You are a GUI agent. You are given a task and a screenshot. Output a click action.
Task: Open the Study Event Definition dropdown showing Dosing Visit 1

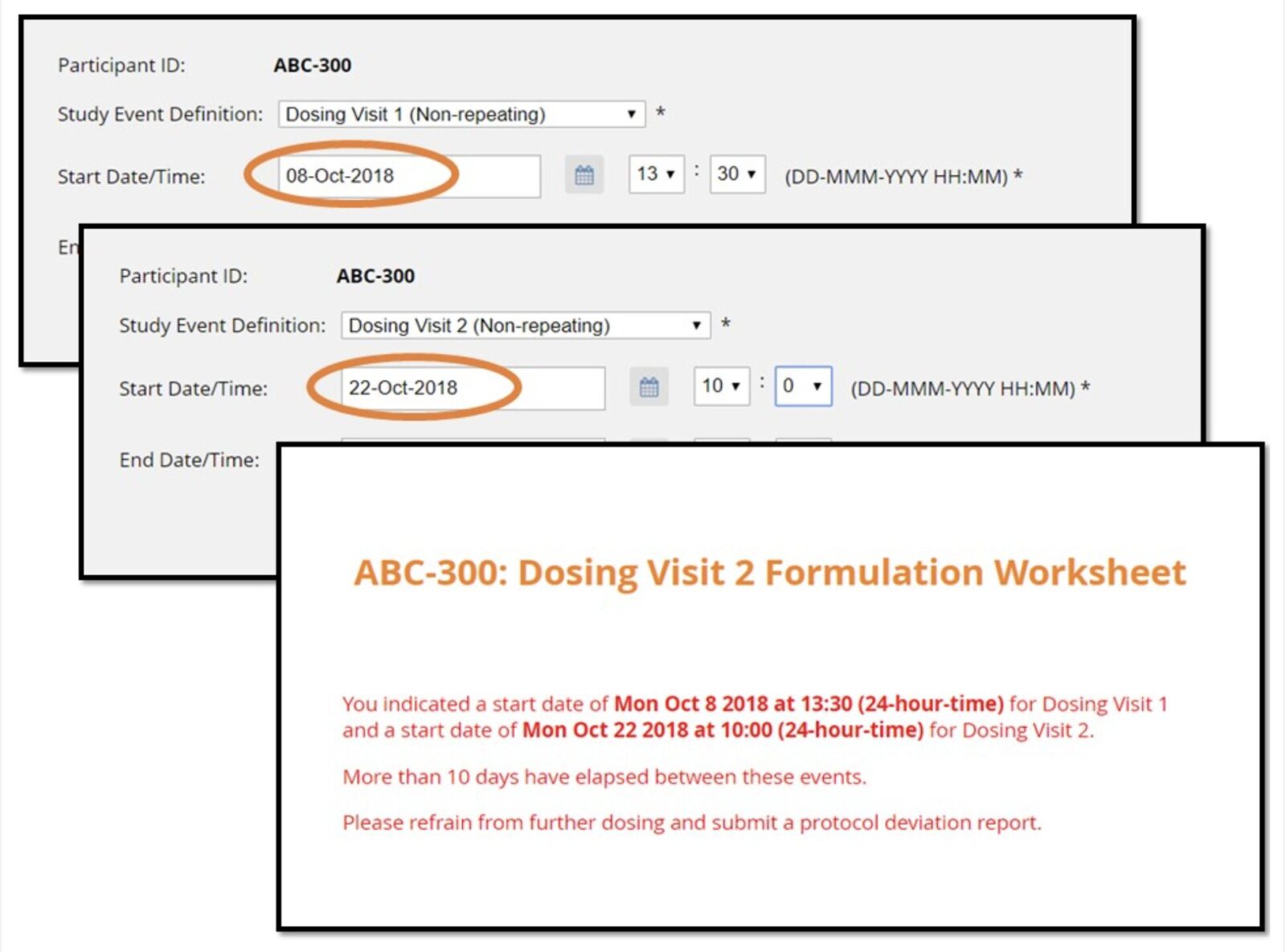461,113
